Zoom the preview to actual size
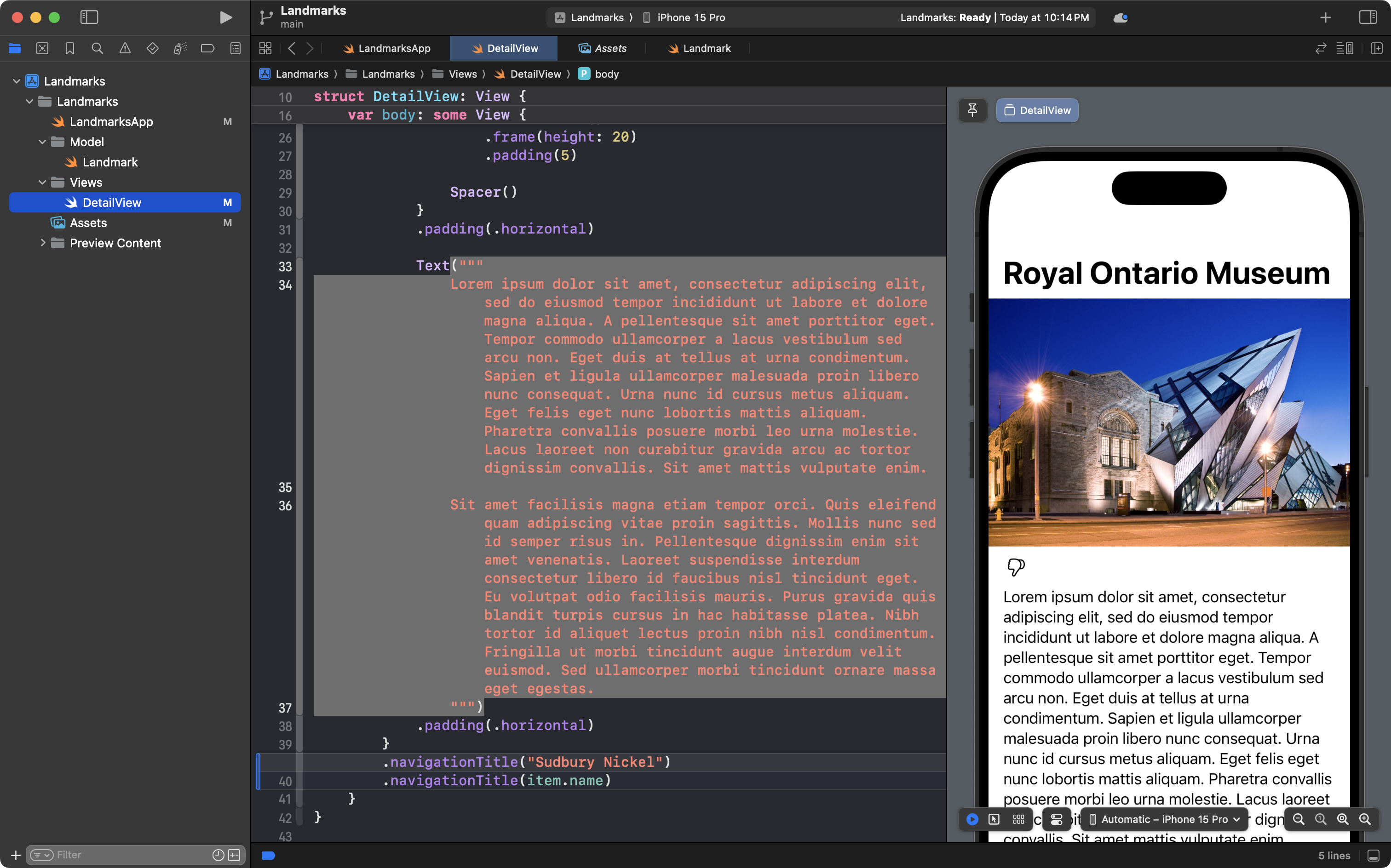Viewport: 1391px width, 868px height. point(1320,819)
